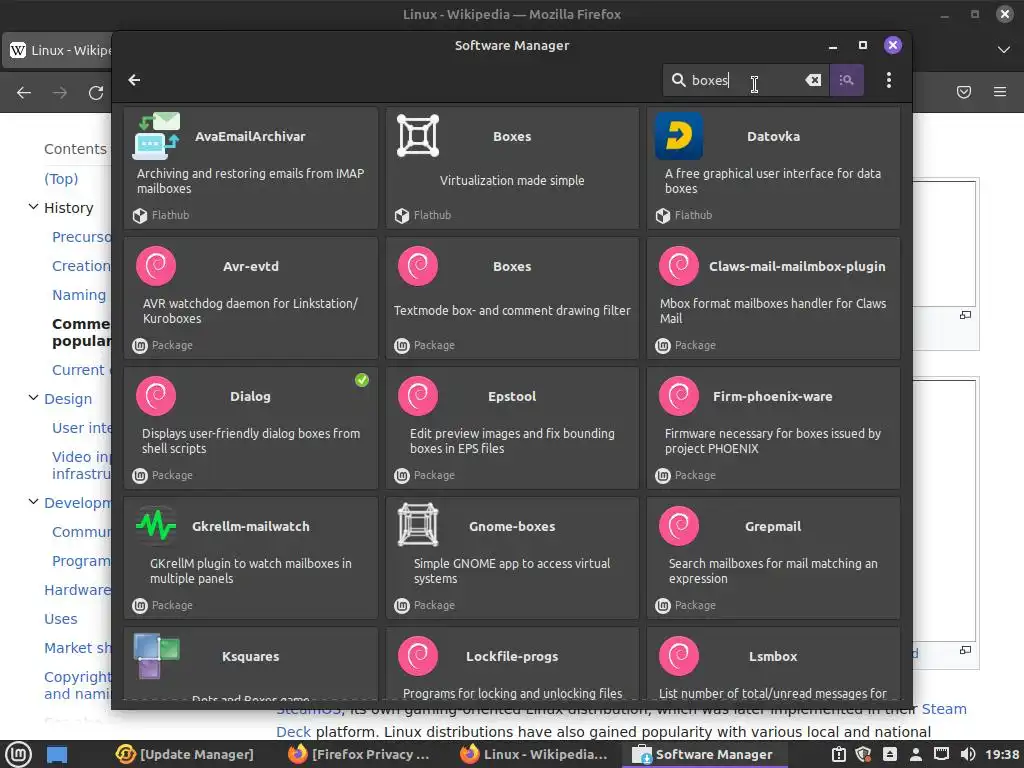Viewport: 1024px width, 768px height.
Task: Go to (Top) in Wikipedia contents
Action: (x=61, y=178)
